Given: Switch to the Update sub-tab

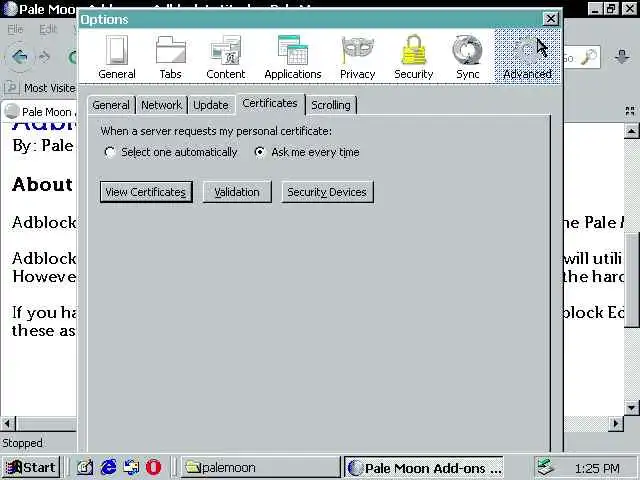Looking at the screenshot, I should [x=211, y=105].
